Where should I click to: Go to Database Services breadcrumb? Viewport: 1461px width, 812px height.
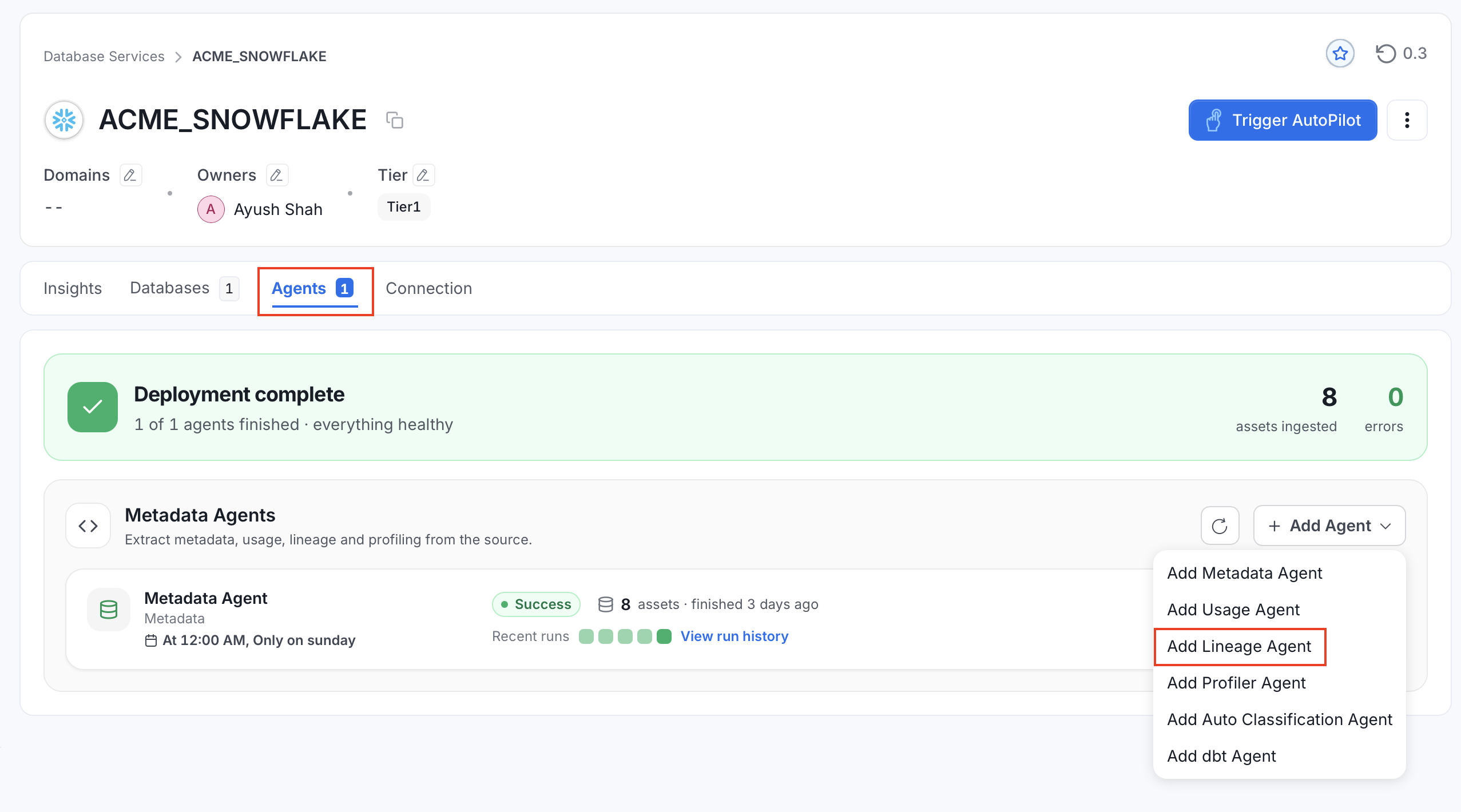[104, 57]
